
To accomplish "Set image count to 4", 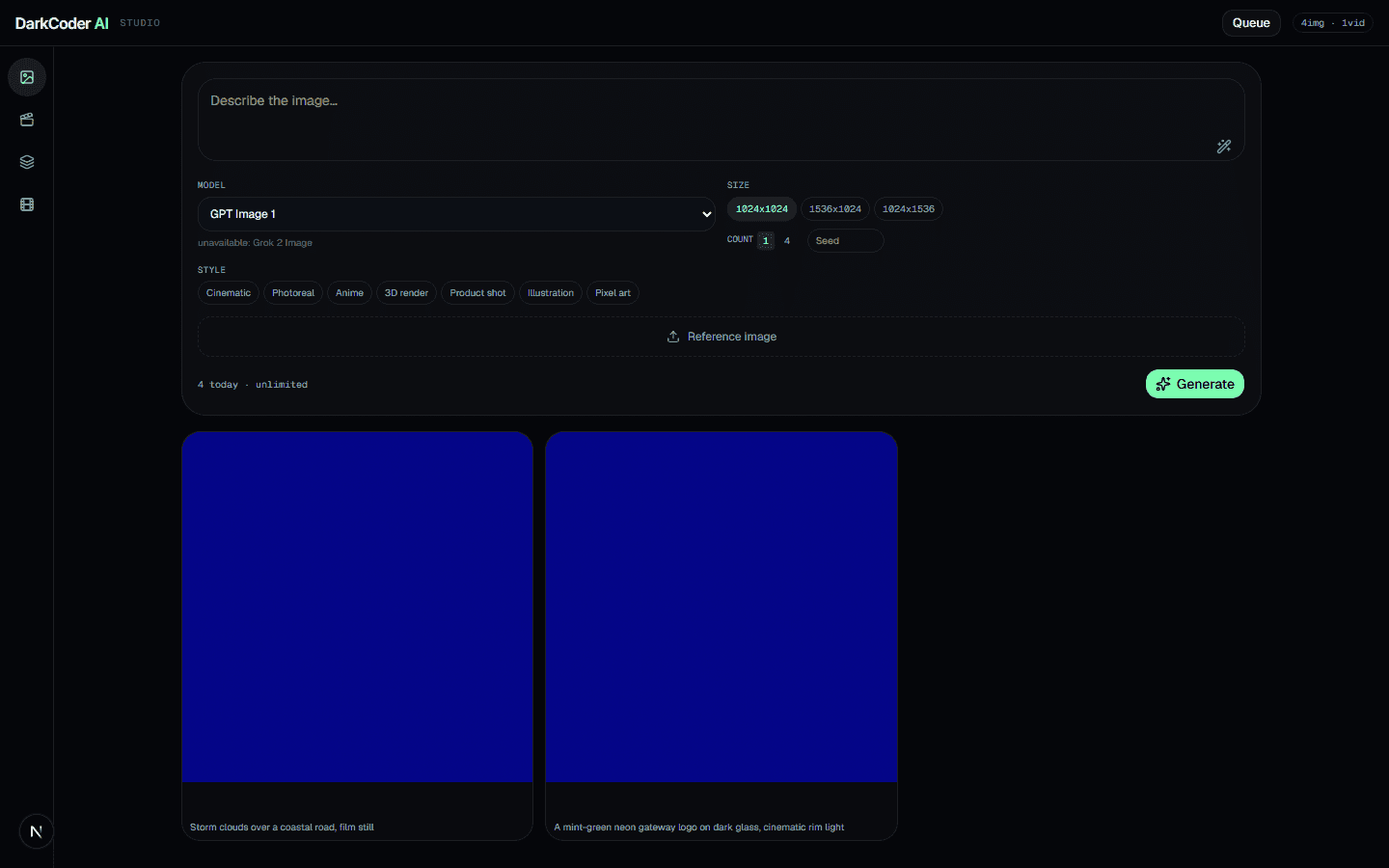I will click(x=787, y=241).
